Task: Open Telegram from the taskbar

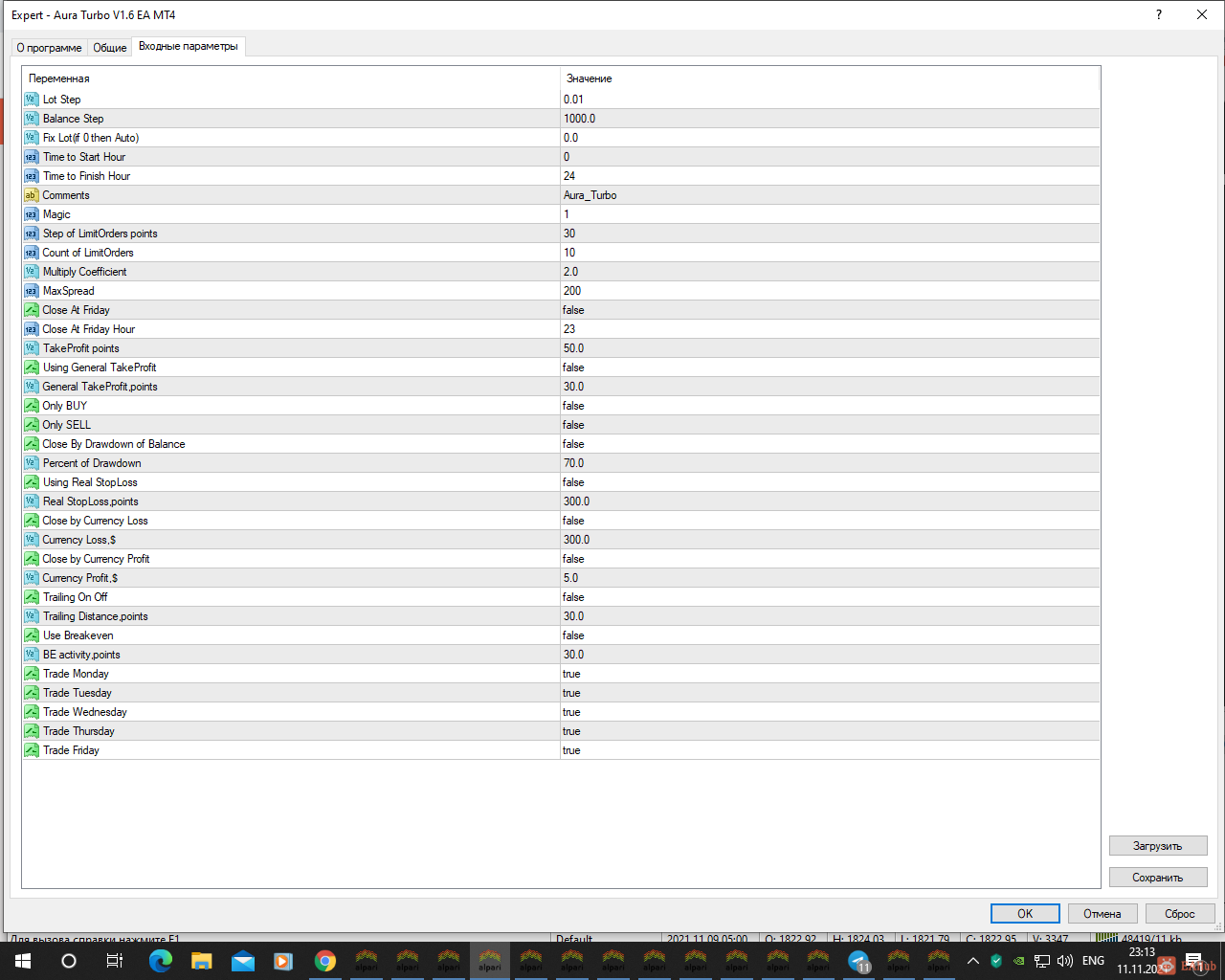Action: (x=859, y=961)
